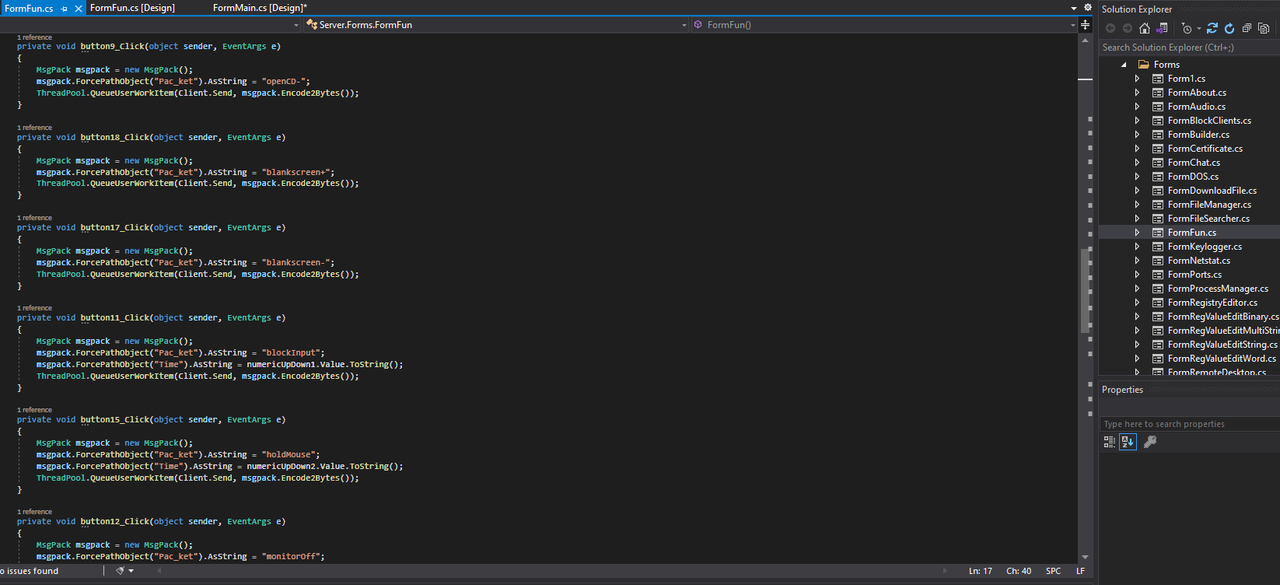Click the back navigation arrow in Solution Explorer
This screenshot has width=1280, height=585.
click(1110, 28)
